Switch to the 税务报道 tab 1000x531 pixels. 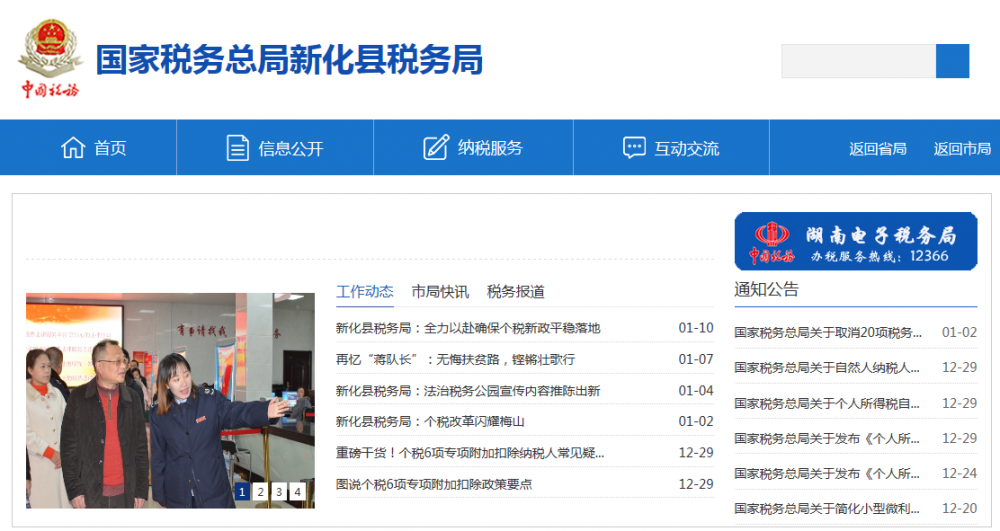point(515,291)
